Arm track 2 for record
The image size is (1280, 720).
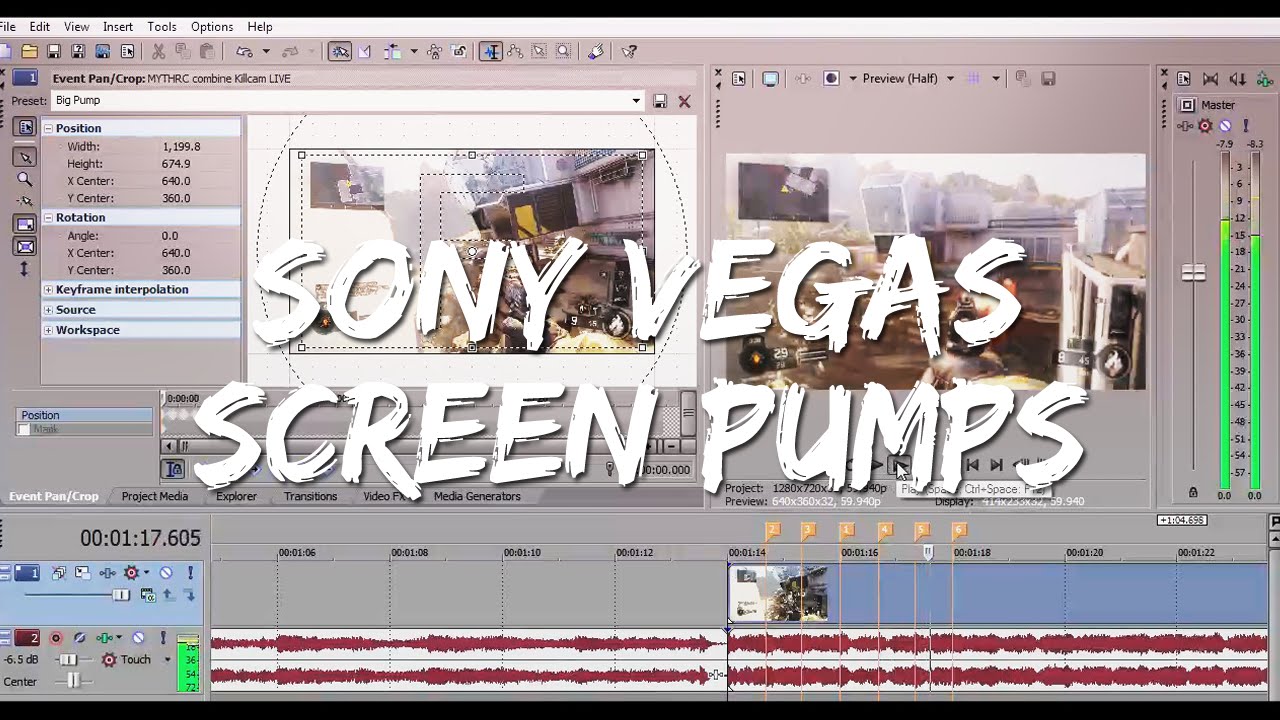tap(56, 638)
